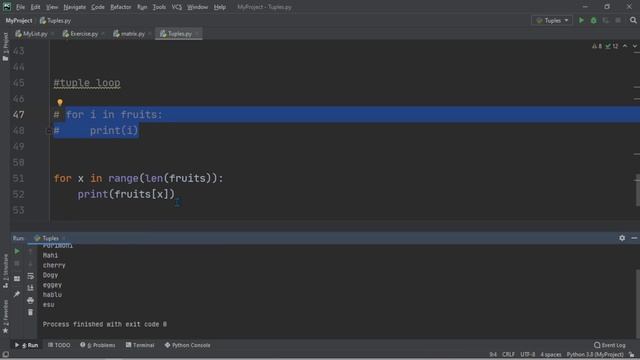Click the Run tool window button at bottom

27,345
